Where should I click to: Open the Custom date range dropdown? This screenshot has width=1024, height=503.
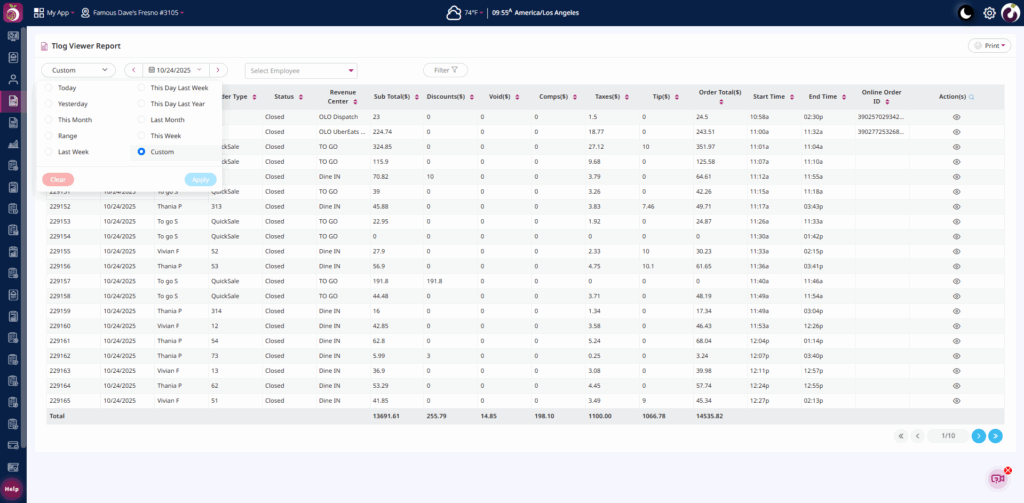pos(78,70)
